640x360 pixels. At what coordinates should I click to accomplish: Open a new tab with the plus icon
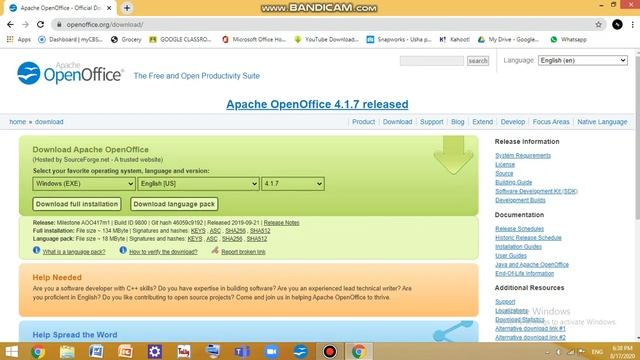pos(127,8)
